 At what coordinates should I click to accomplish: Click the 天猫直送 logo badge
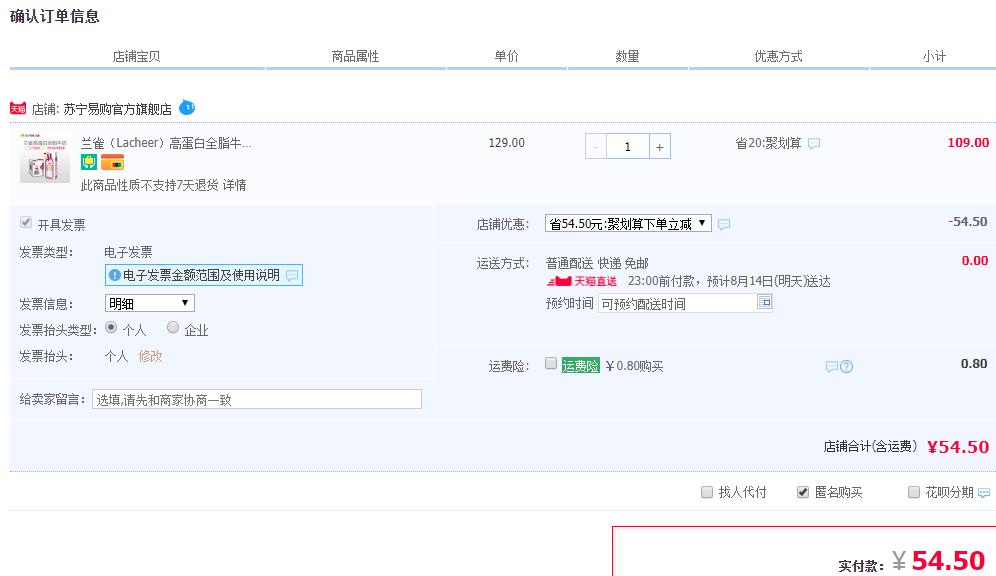click(582, 281)
